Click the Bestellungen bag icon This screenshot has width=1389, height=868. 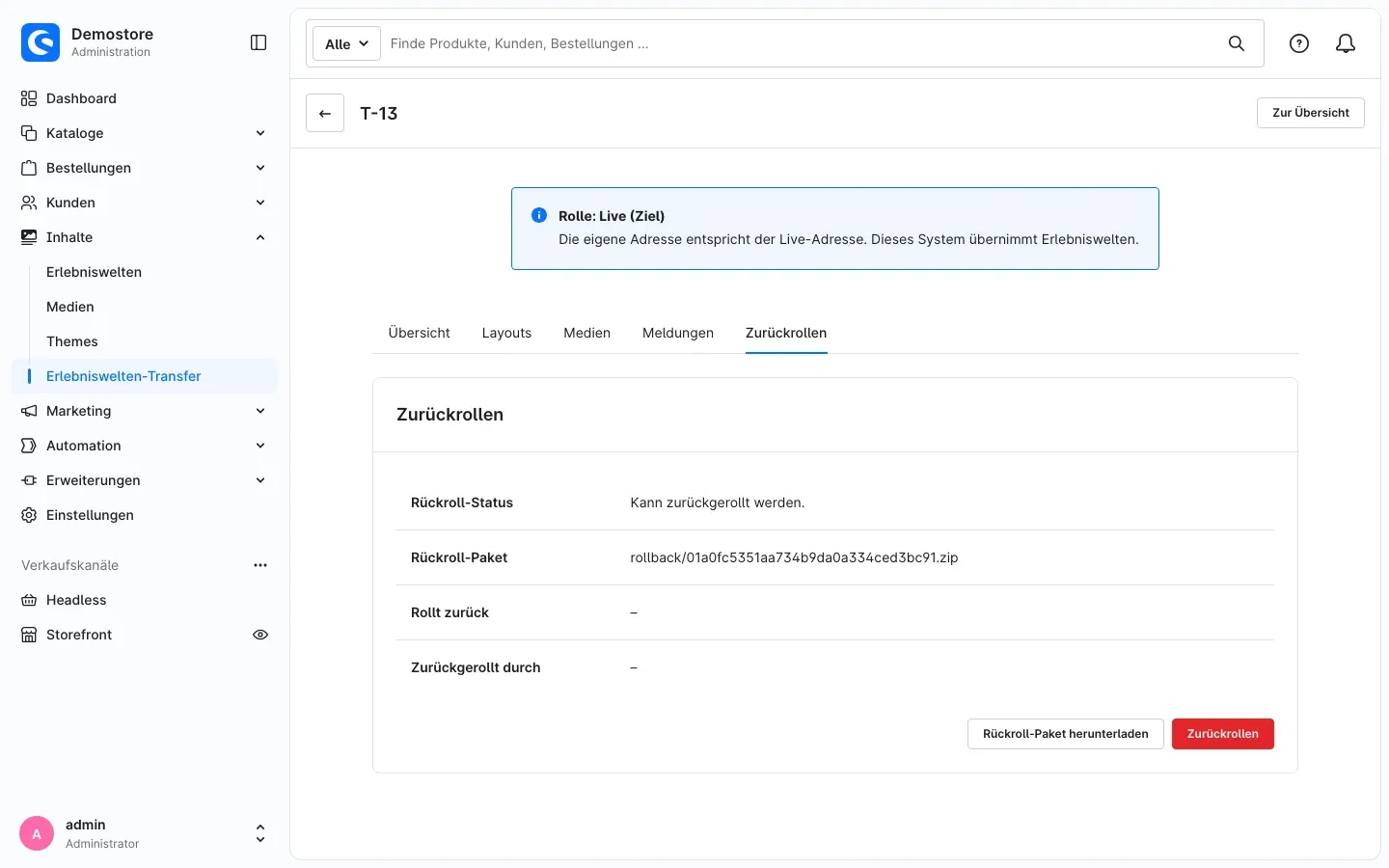pyautogui.click(x=29, y=168)
